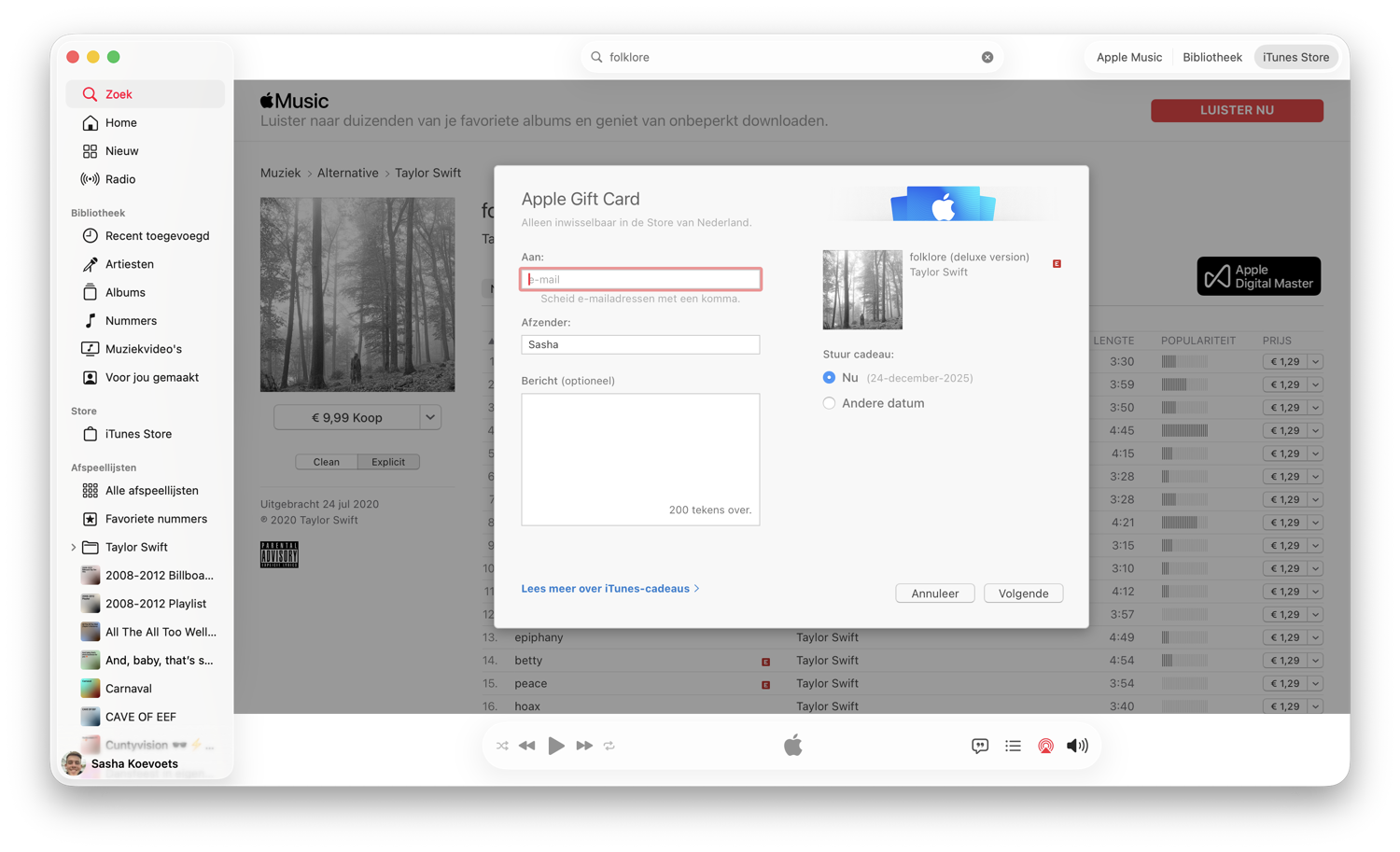Image resolution: width=1400 pixels, height=852 pixels.
Task: Open dropdown arrow beside € 9,99 Koop
Action: pos(430,417)
